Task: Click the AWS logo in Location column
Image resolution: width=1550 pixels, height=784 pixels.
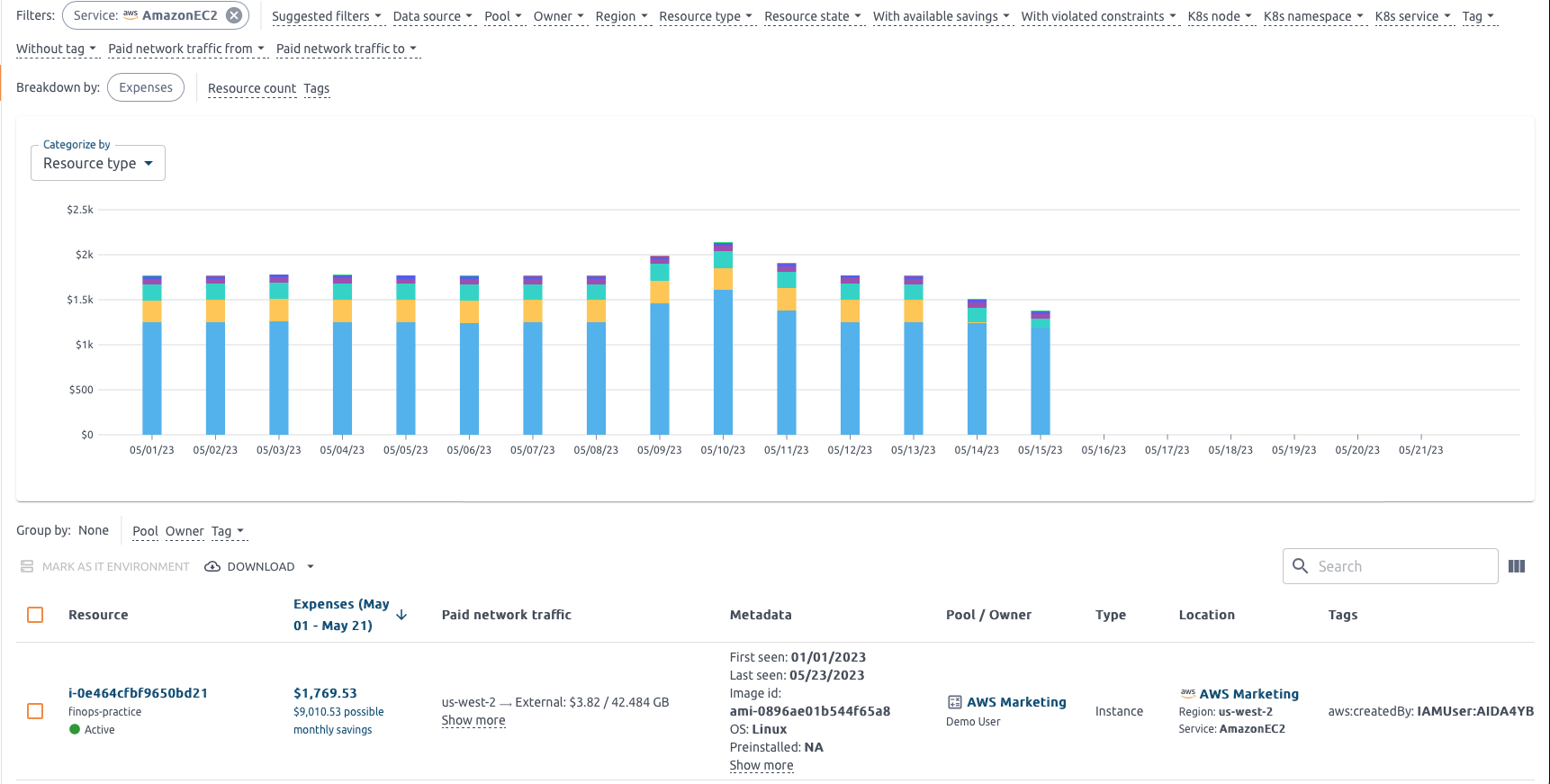Action: pyautogui.click(x=1187, y=693)
